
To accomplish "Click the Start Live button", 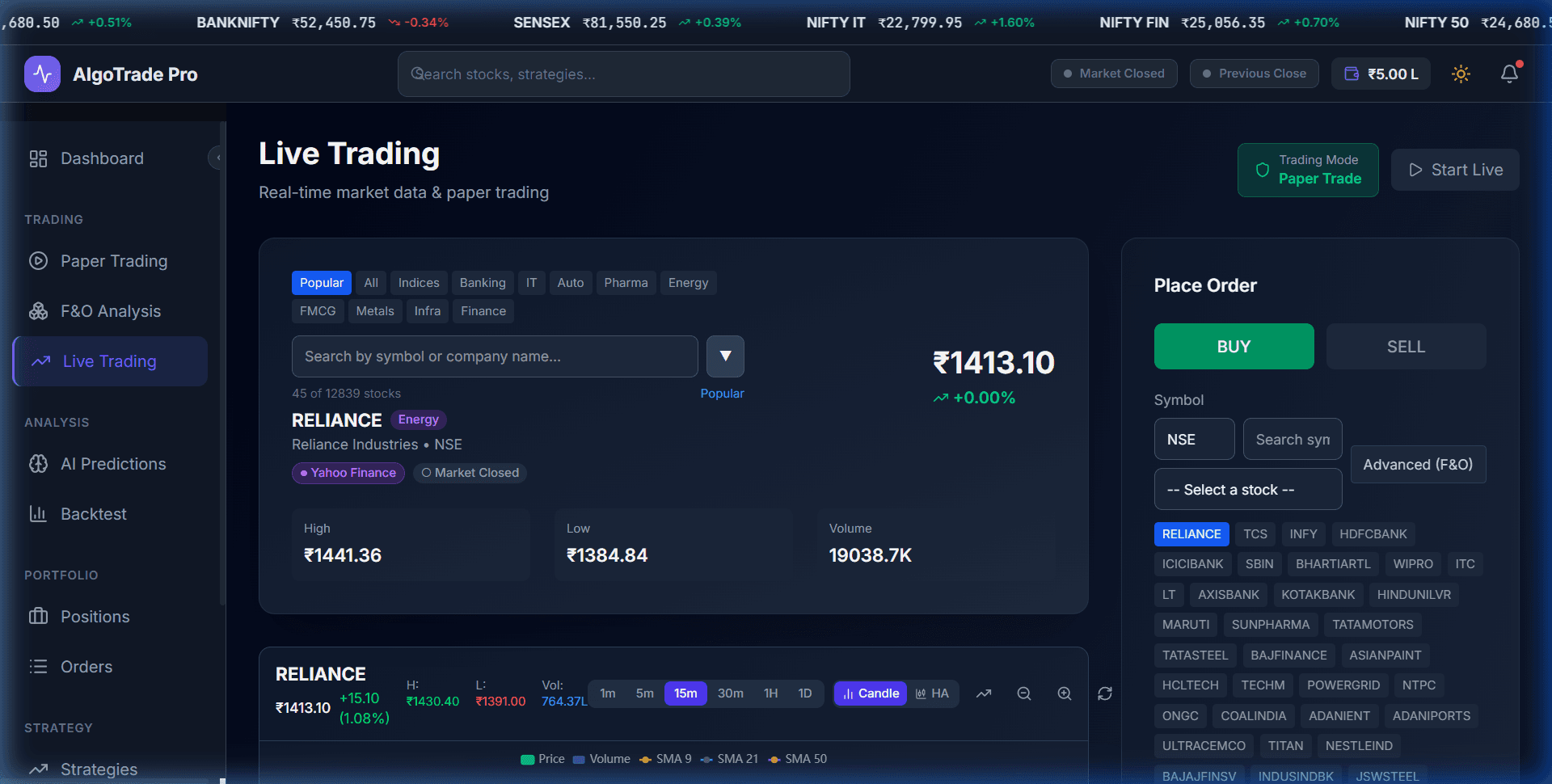I will tap(1455, 170).
